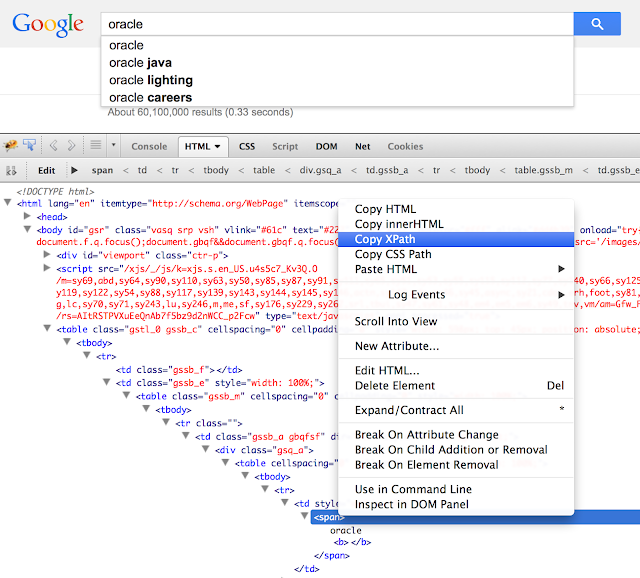Click the td class="gssb_f" element row

click(179, 370)
